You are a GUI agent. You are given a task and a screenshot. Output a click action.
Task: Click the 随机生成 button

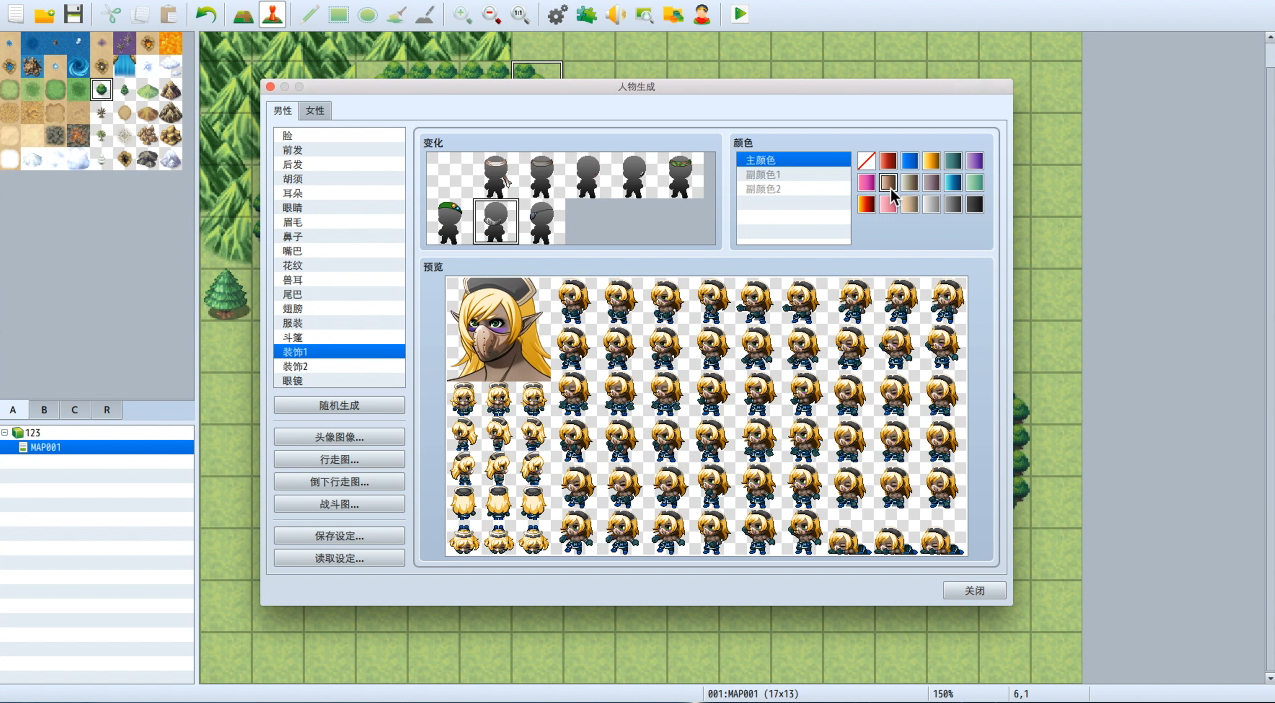[x=339, y=405]
